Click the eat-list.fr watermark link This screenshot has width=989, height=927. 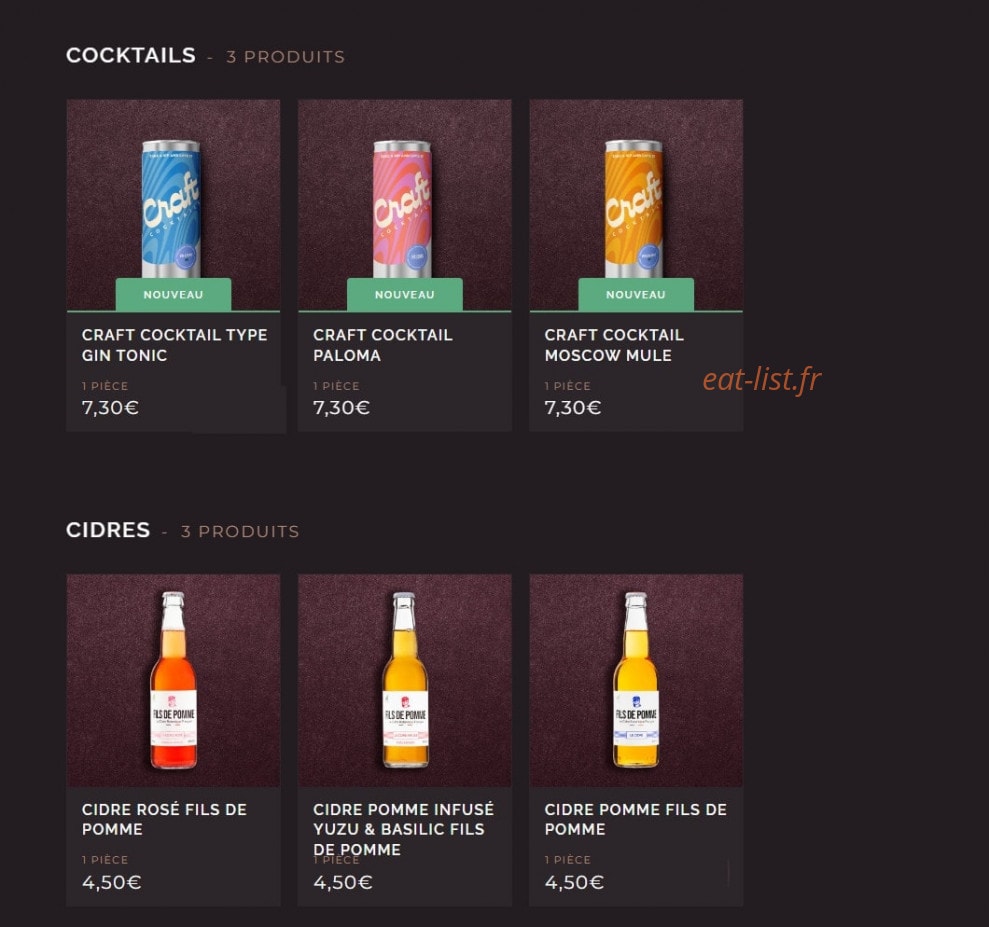[x=761, y=380]
